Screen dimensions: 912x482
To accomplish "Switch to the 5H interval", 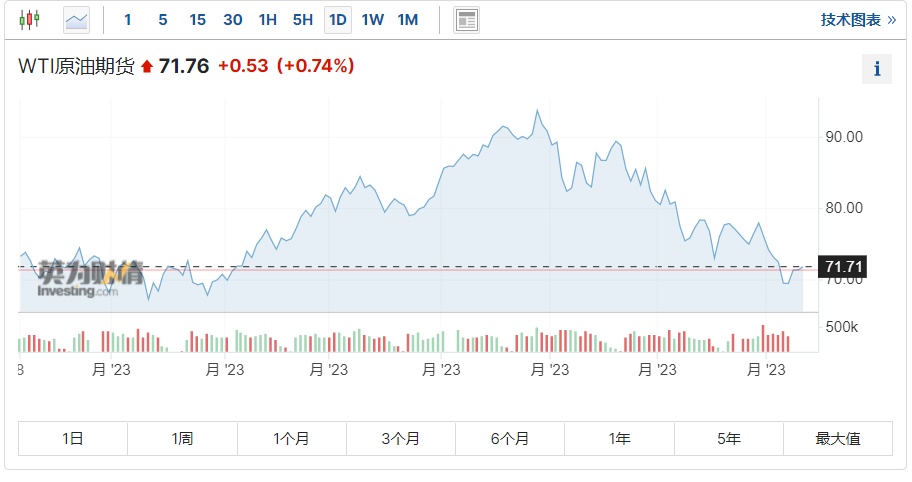I will (302, 19).
